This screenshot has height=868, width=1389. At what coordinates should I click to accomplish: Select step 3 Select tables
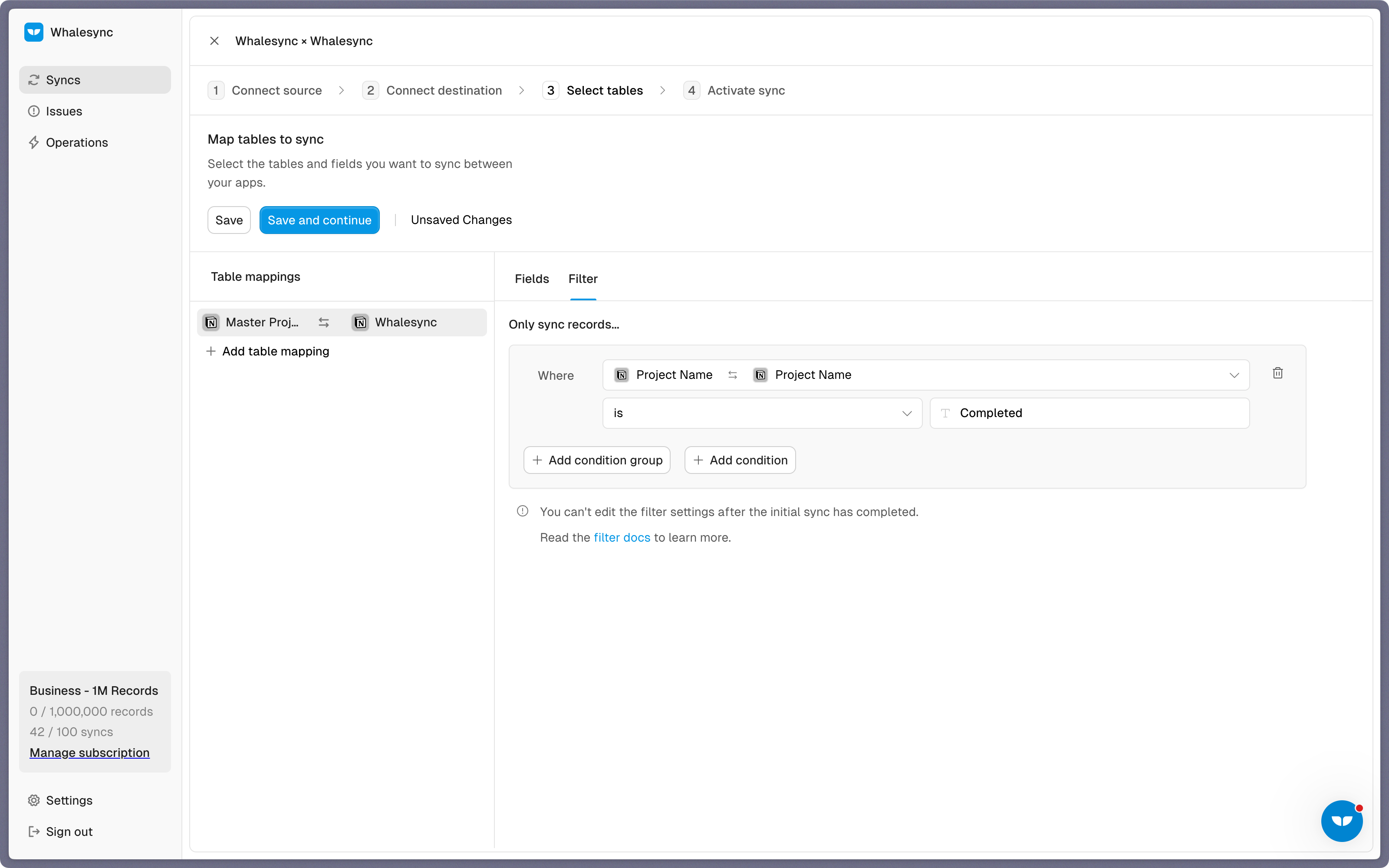coord(593,91)
